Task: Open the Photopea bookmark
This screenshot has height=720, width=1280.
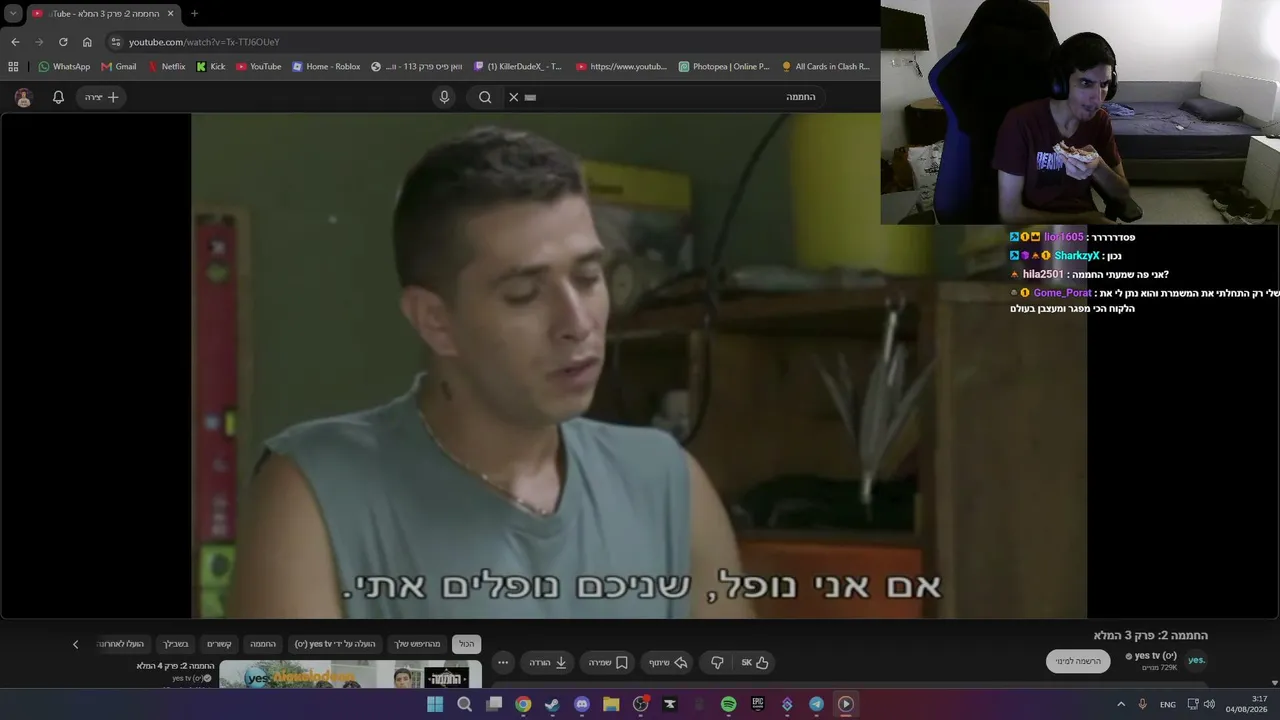Action: 724,67
